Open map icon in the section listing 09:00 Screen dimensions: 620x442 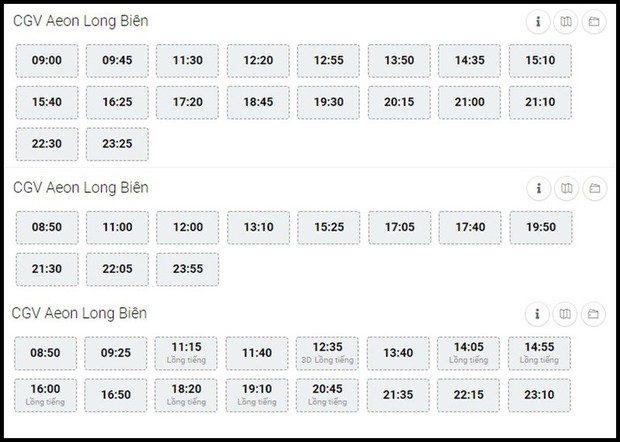click(x=566, y=22)
